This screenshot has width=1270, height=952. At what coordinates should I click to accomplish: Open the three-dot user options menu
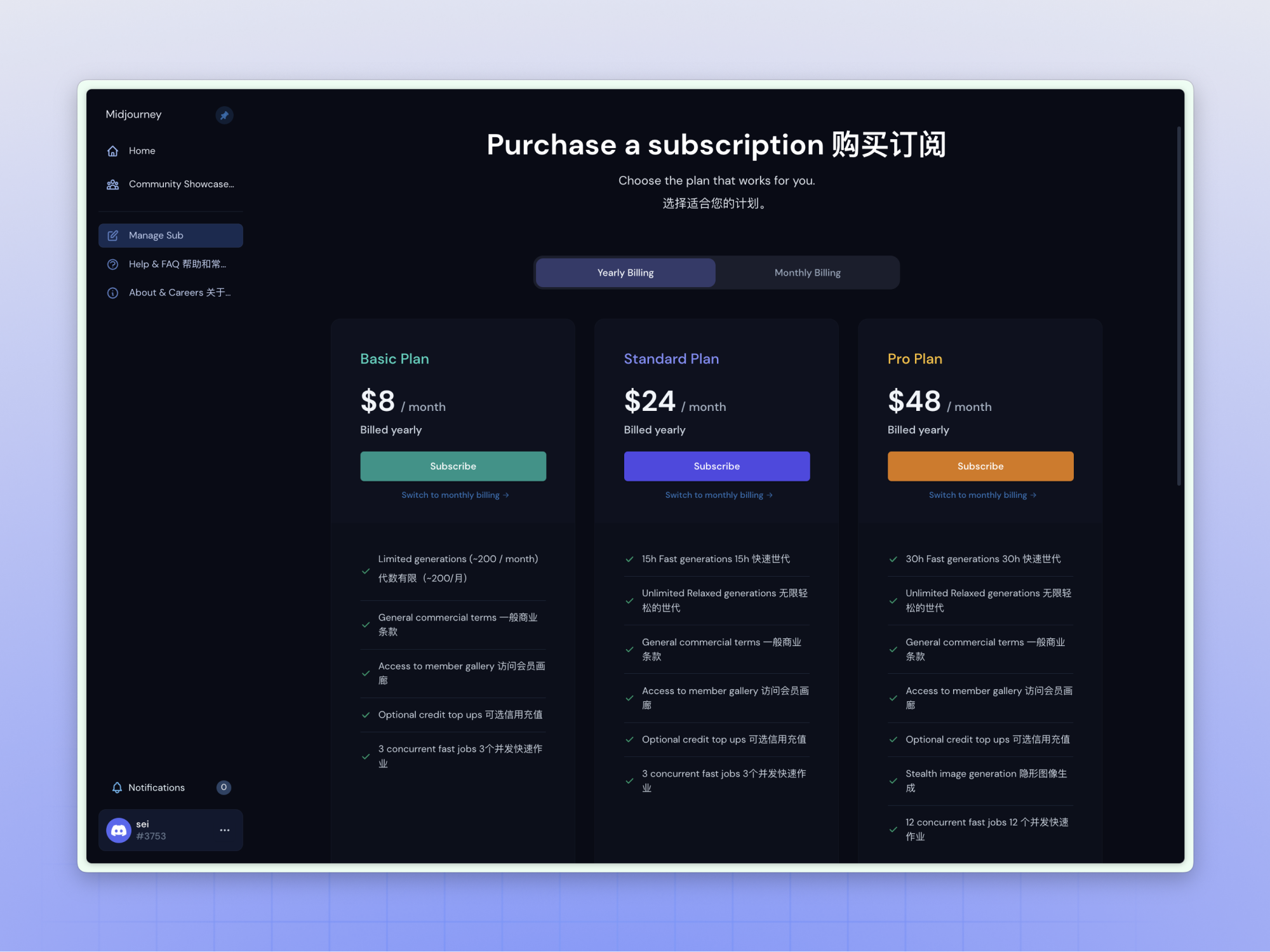(225, 830)
